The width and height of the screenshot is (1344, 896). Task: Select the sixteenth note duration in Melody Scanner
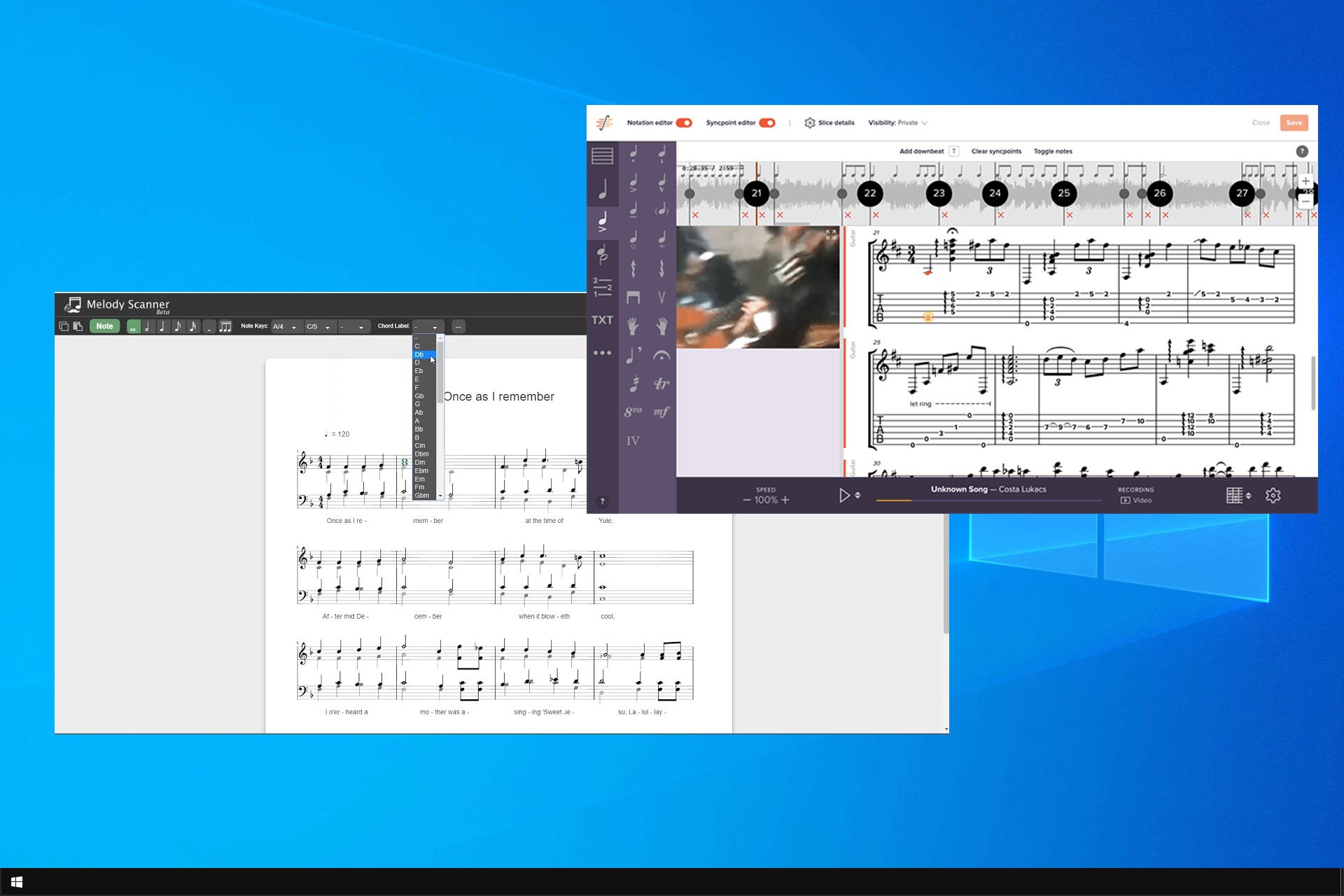[x=193, y=326]
